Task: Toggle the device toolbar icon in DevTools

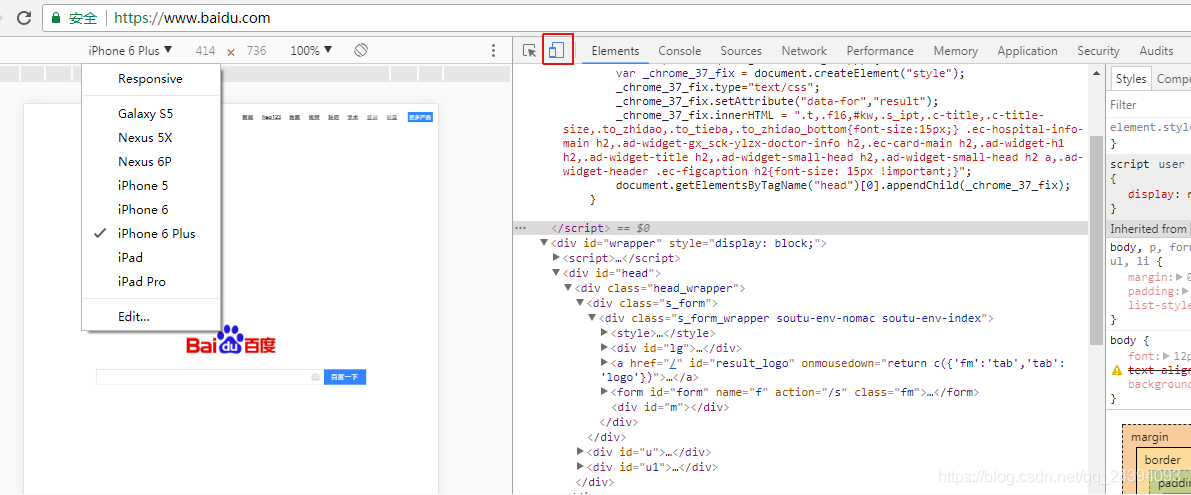Action: [x=557, y=50]
